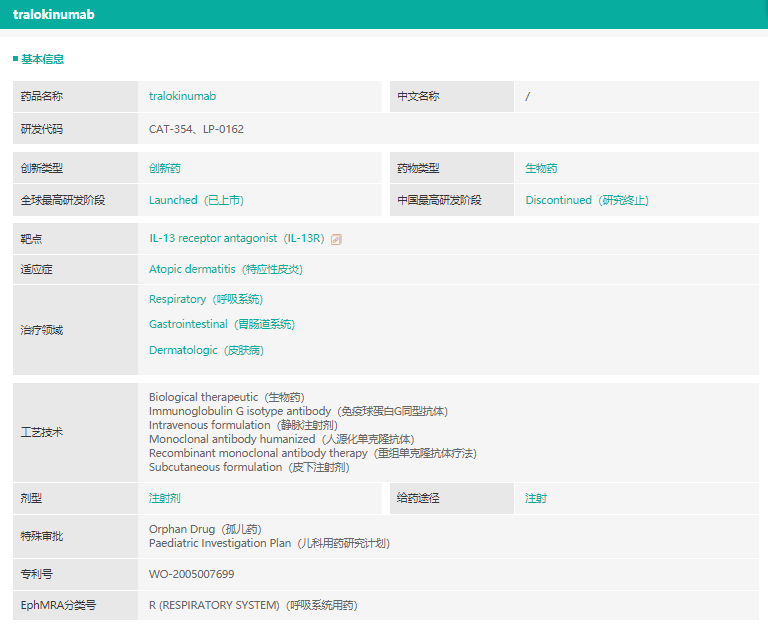
Task: Click Biological therapeutic (生物药) technology line
Action: point(227,397)
